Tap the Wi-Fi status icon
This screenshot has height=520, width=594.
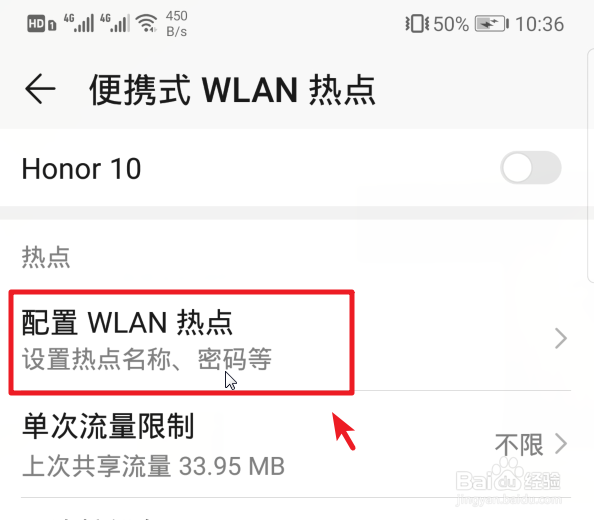coord(147,23)
